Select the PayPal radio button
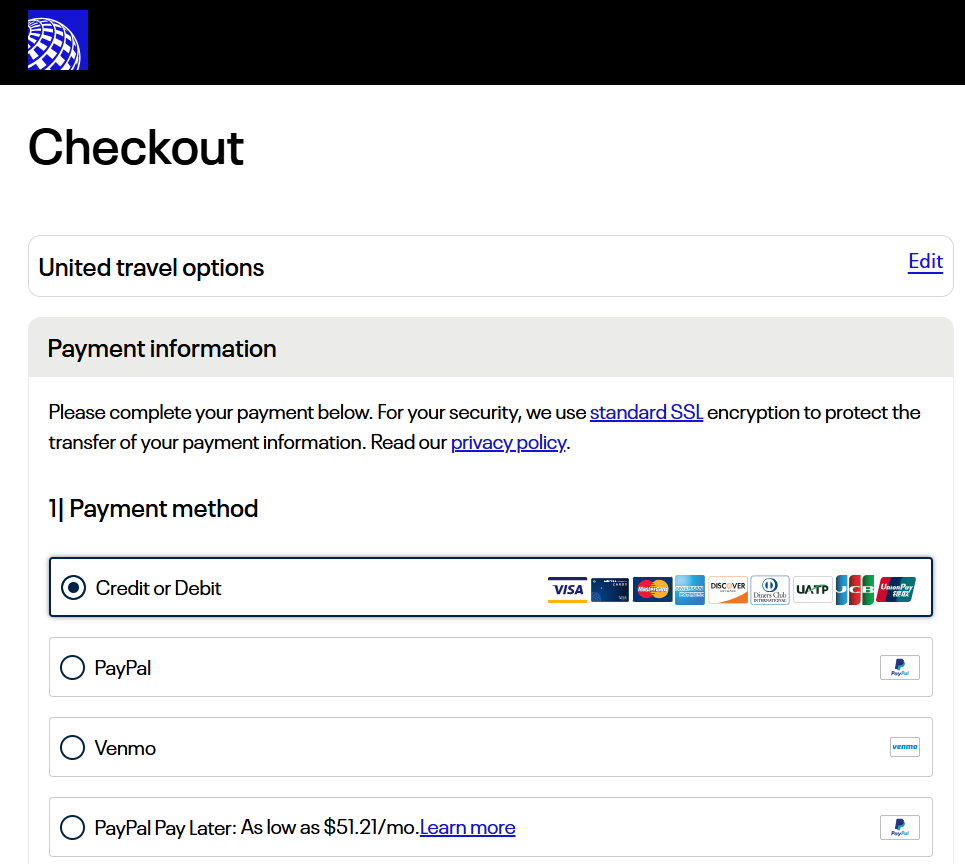Image resolution: width=965 pixels, height=864 pixels. pos(73,668)
